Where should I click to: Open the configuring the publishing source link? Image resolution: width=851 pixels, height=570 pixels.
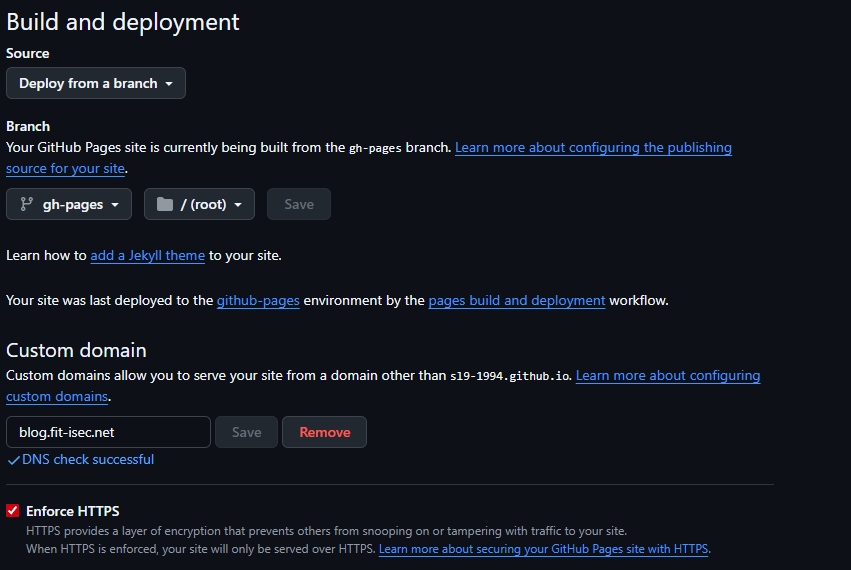[x=593, y=148]
